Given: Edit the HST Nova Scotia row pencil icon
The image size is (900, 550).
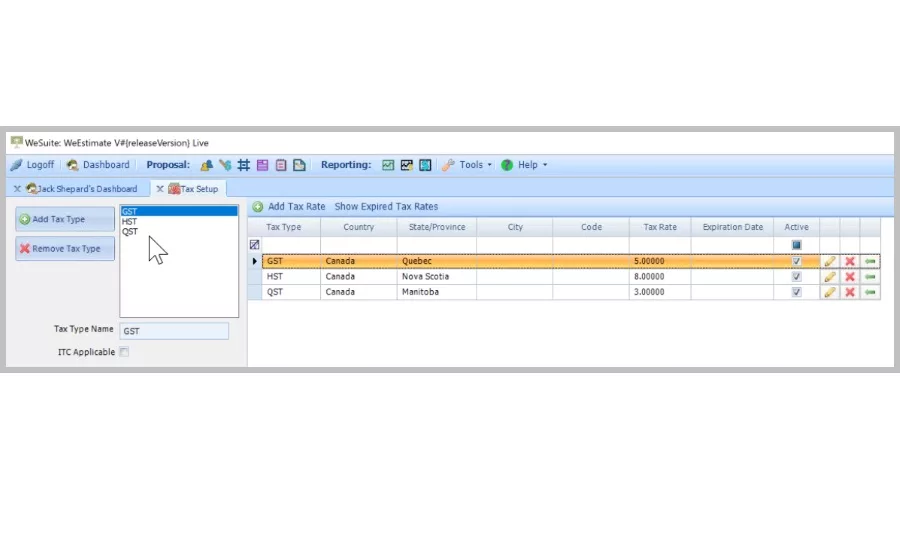Looking at the screenshot, I should [x=830, y=277].
